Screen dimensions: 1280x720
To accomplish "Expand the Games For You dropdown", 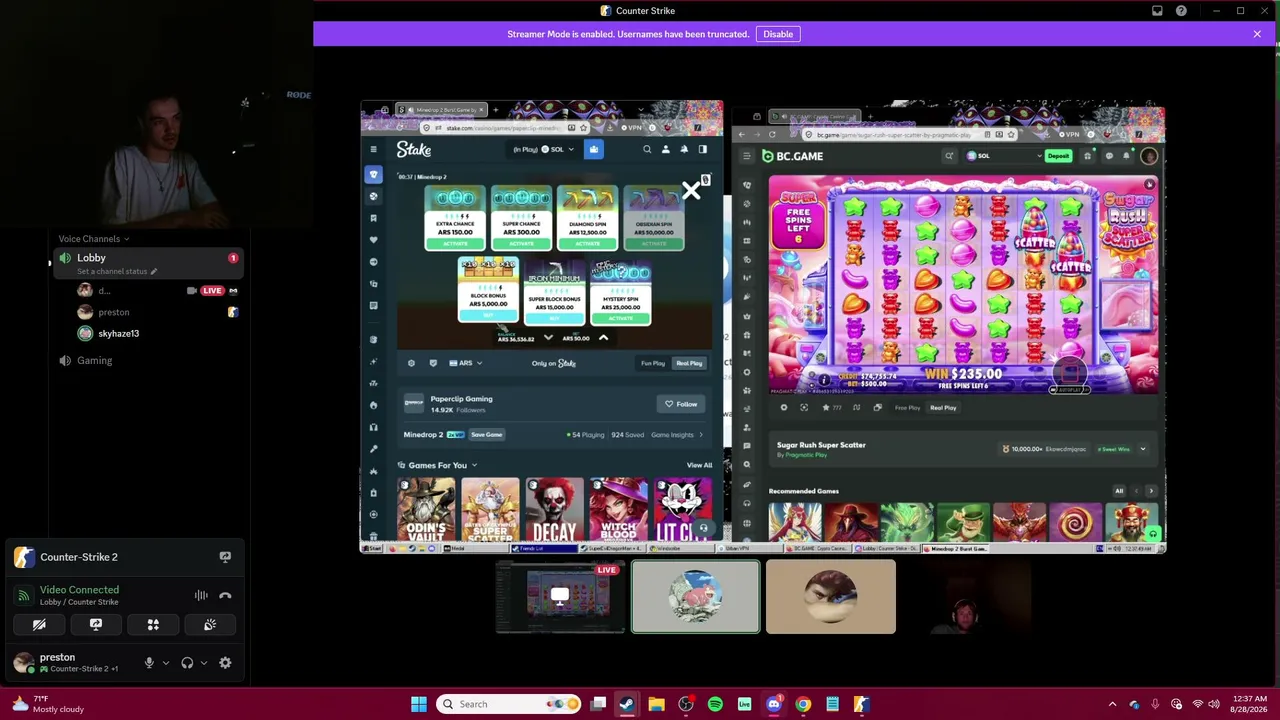I will (x=474, y=465).
